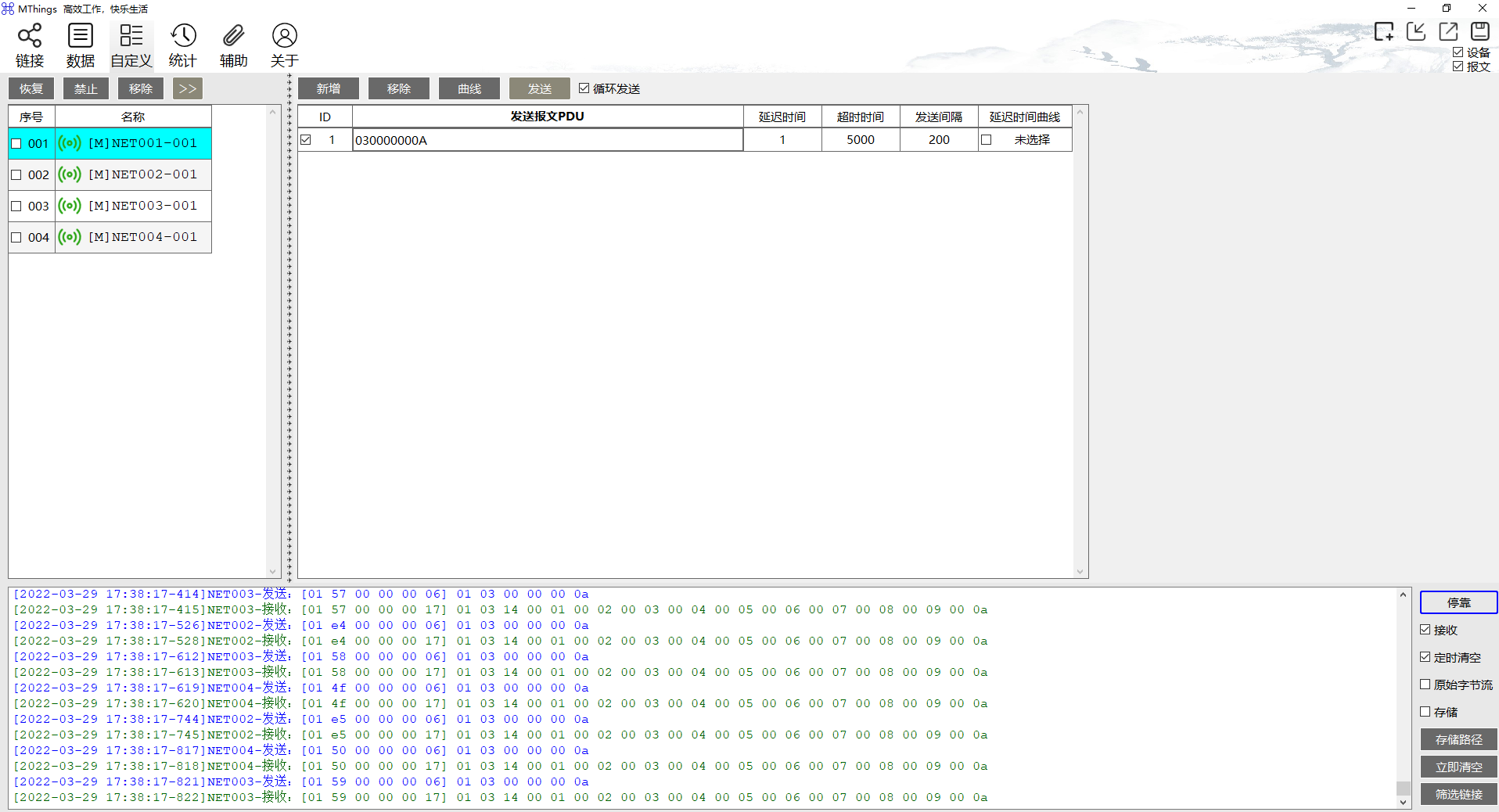Click the 延迟时间曲线 未选择 selector cell

pos(1025,140)
